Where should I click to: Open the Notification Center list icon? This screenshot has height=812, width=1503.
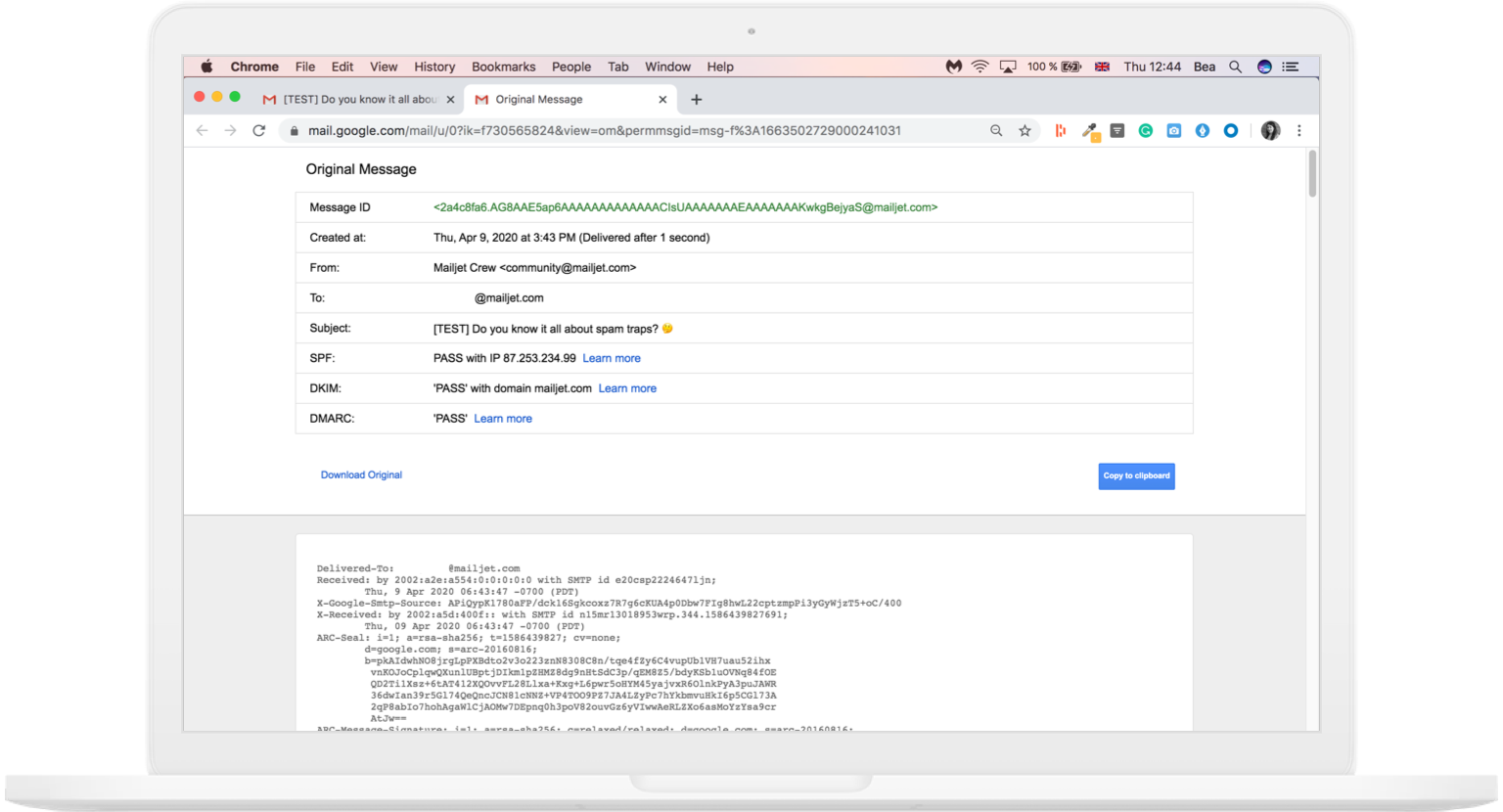click(x=1291, y=67)
